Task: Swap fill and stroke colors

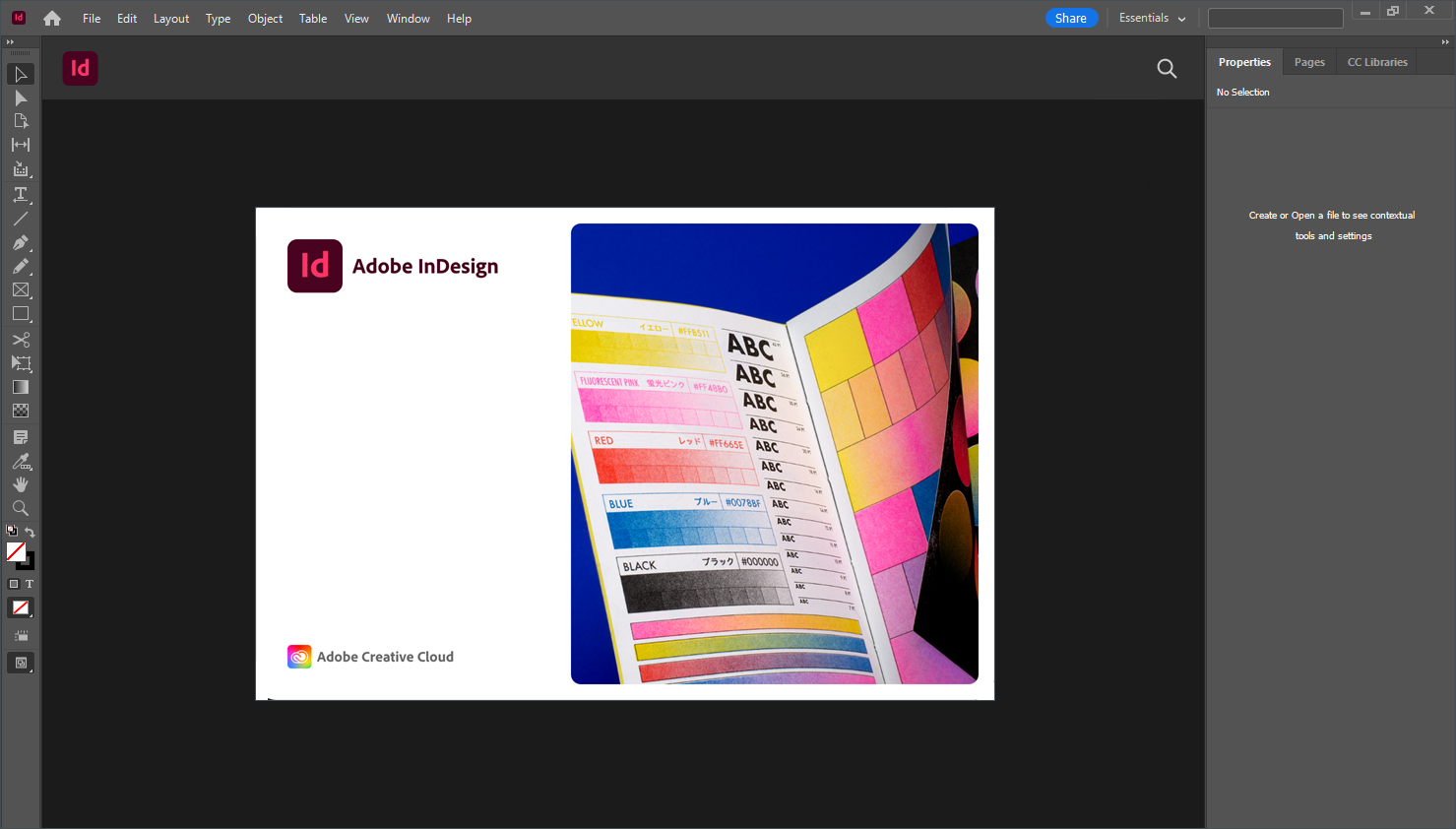Action: point(30,532)
